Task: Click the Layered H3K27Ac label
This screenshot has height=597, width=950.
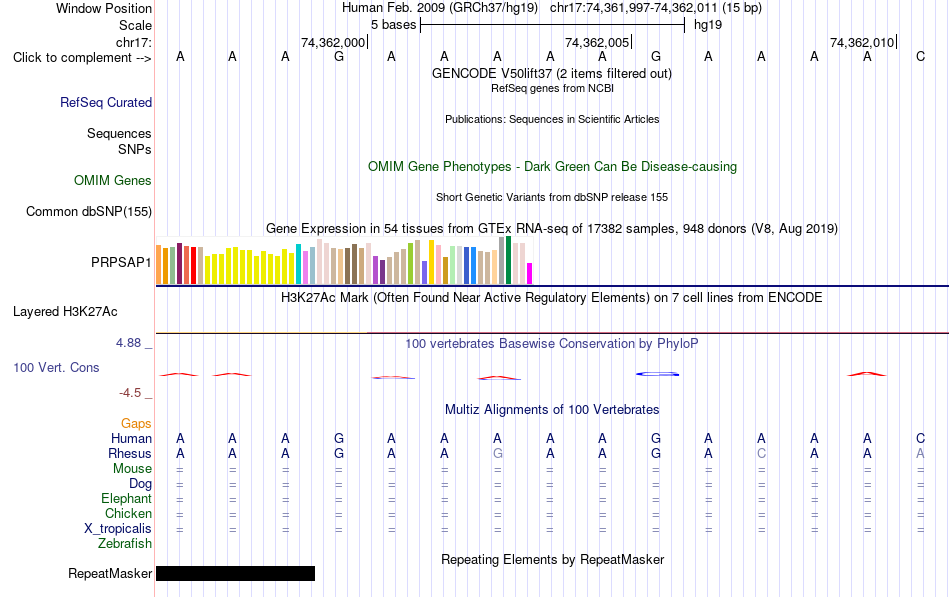Action: click(x=65, y=312)
